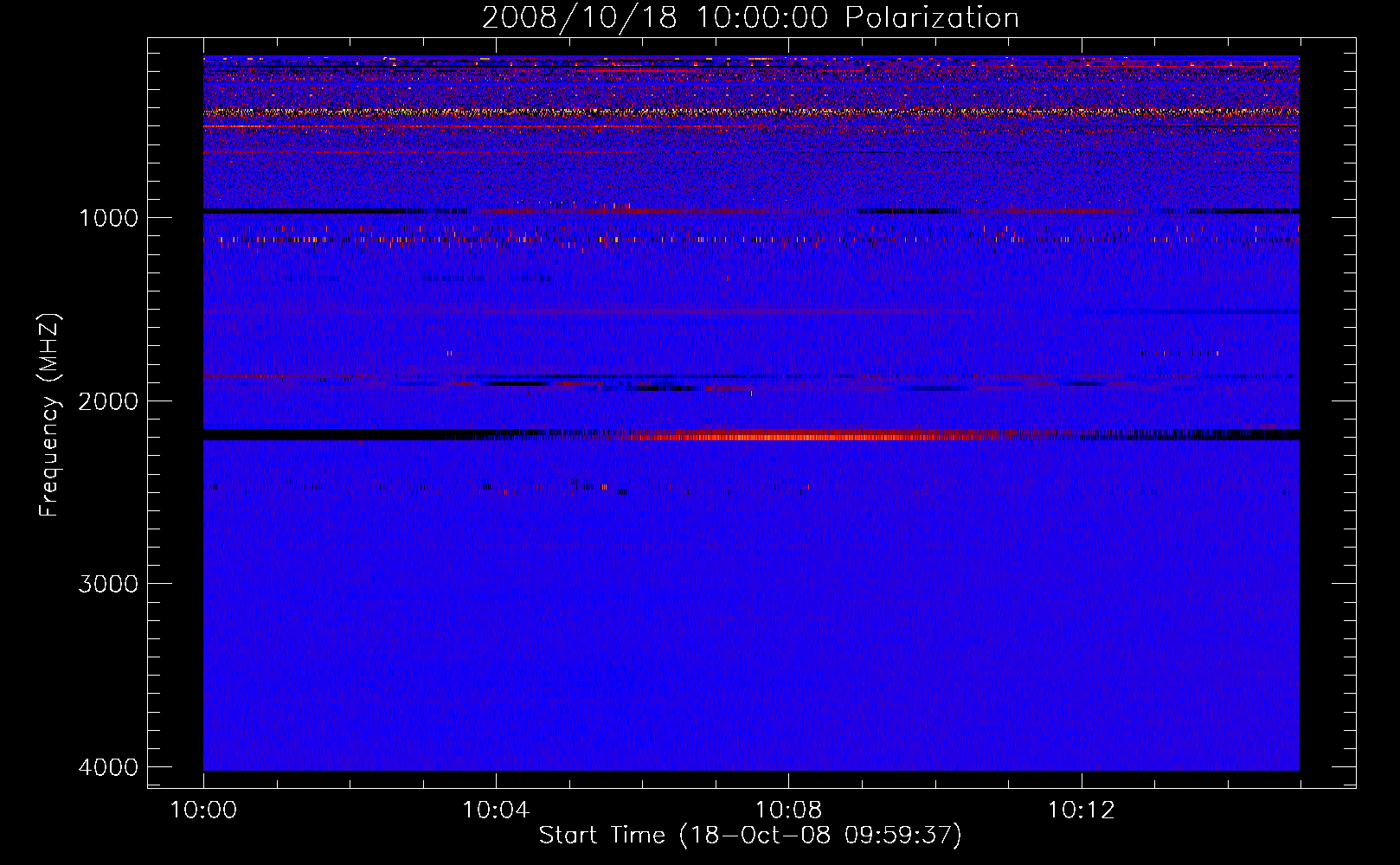
Task: Click the 10:00 time tick label
Action: [x=203, y=811]
